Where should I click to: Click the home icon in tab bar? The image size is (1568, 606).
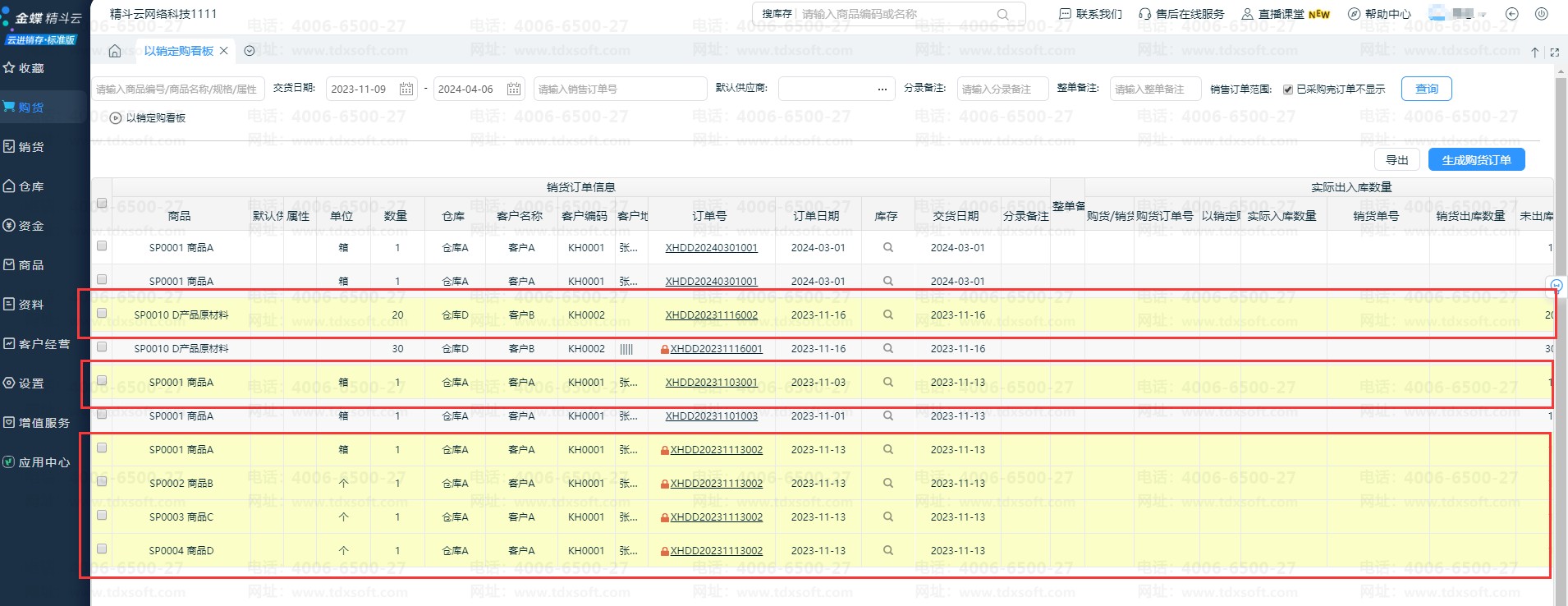pyautogui.click(x=115, y=51)
